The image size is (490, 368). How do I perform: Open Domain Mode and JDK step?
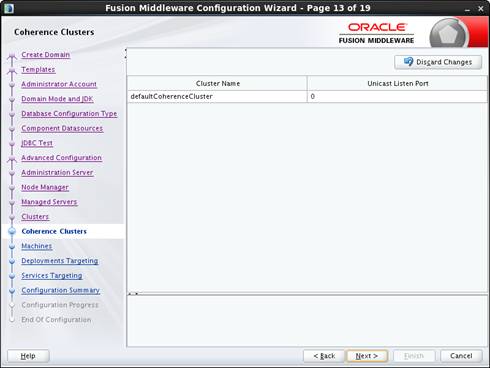click(x=57, y=99)
